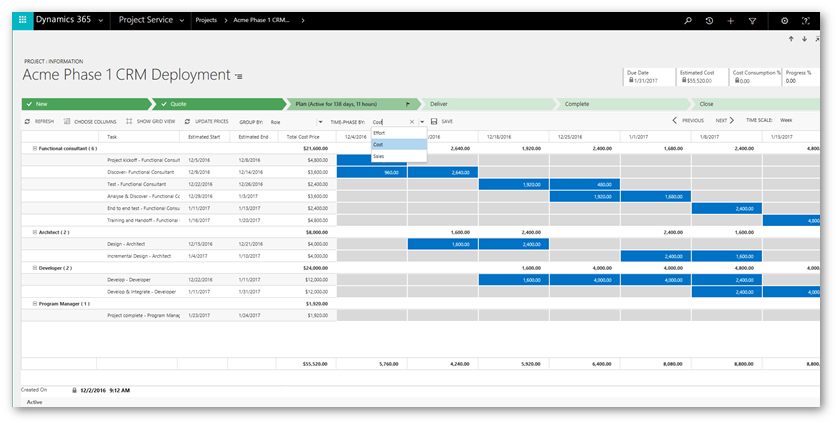Click the Refresh toolbar icon
Screen dimensions: 838x425
(x=27, y=121)
